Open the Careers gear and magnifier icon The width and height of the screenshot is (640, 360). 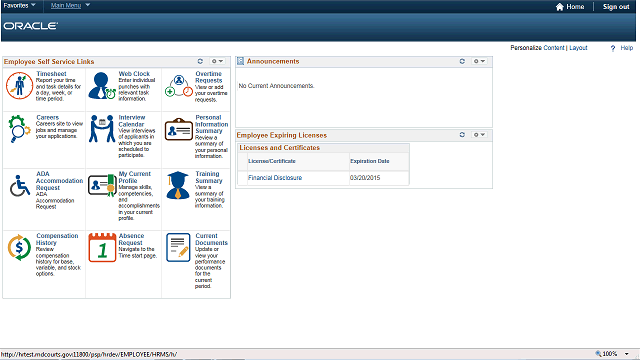(x=19, y=129)
